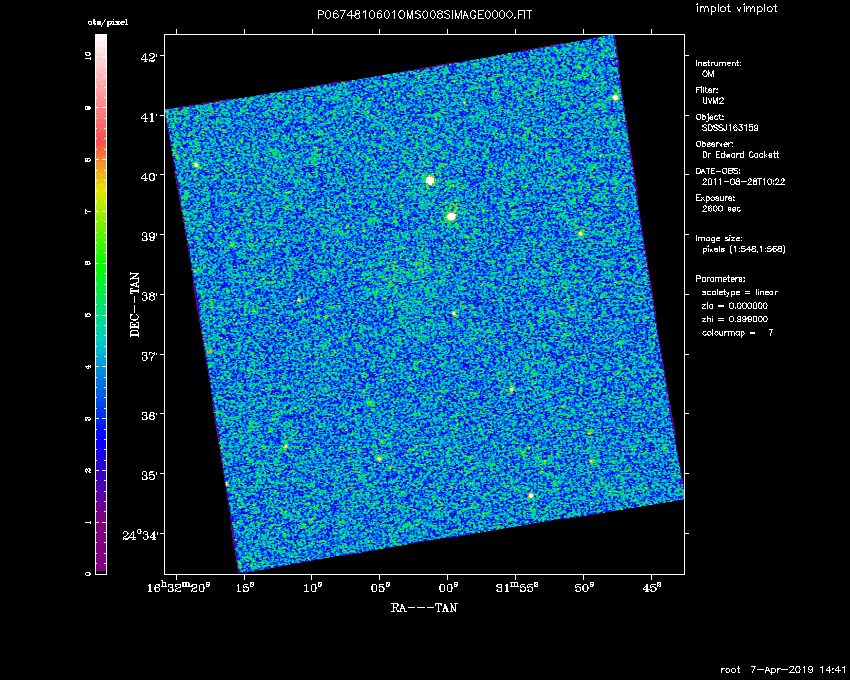Click the scaletype = linear parameter
This screenshot has width=850, height=680.
pos(739,292)
